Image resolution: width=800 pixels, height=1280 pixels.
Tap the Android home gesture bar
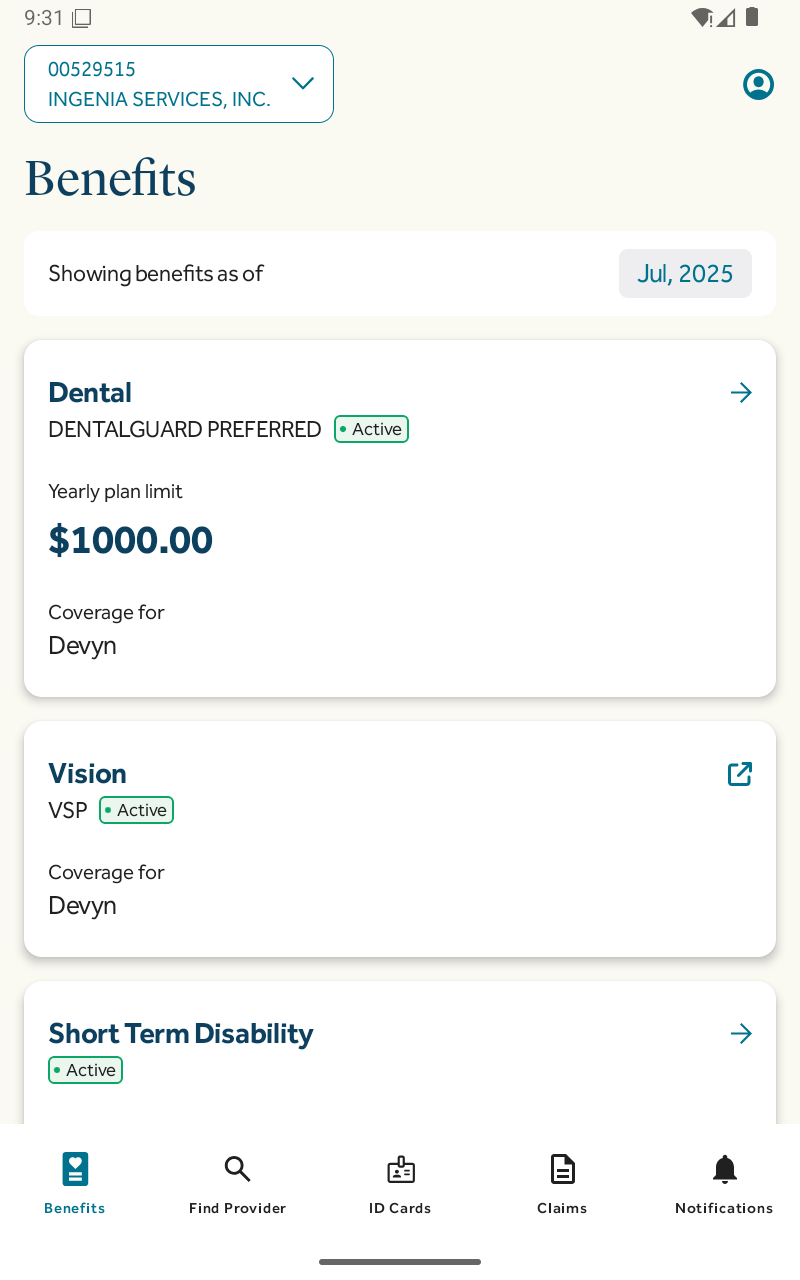(400, 1262)
